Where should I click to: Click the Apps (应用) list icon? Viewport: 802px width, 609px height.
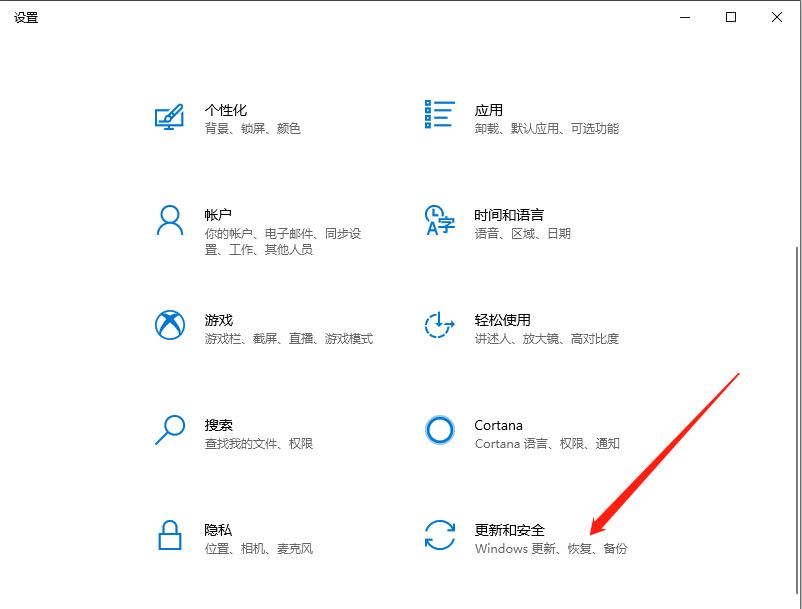[440, 115]
